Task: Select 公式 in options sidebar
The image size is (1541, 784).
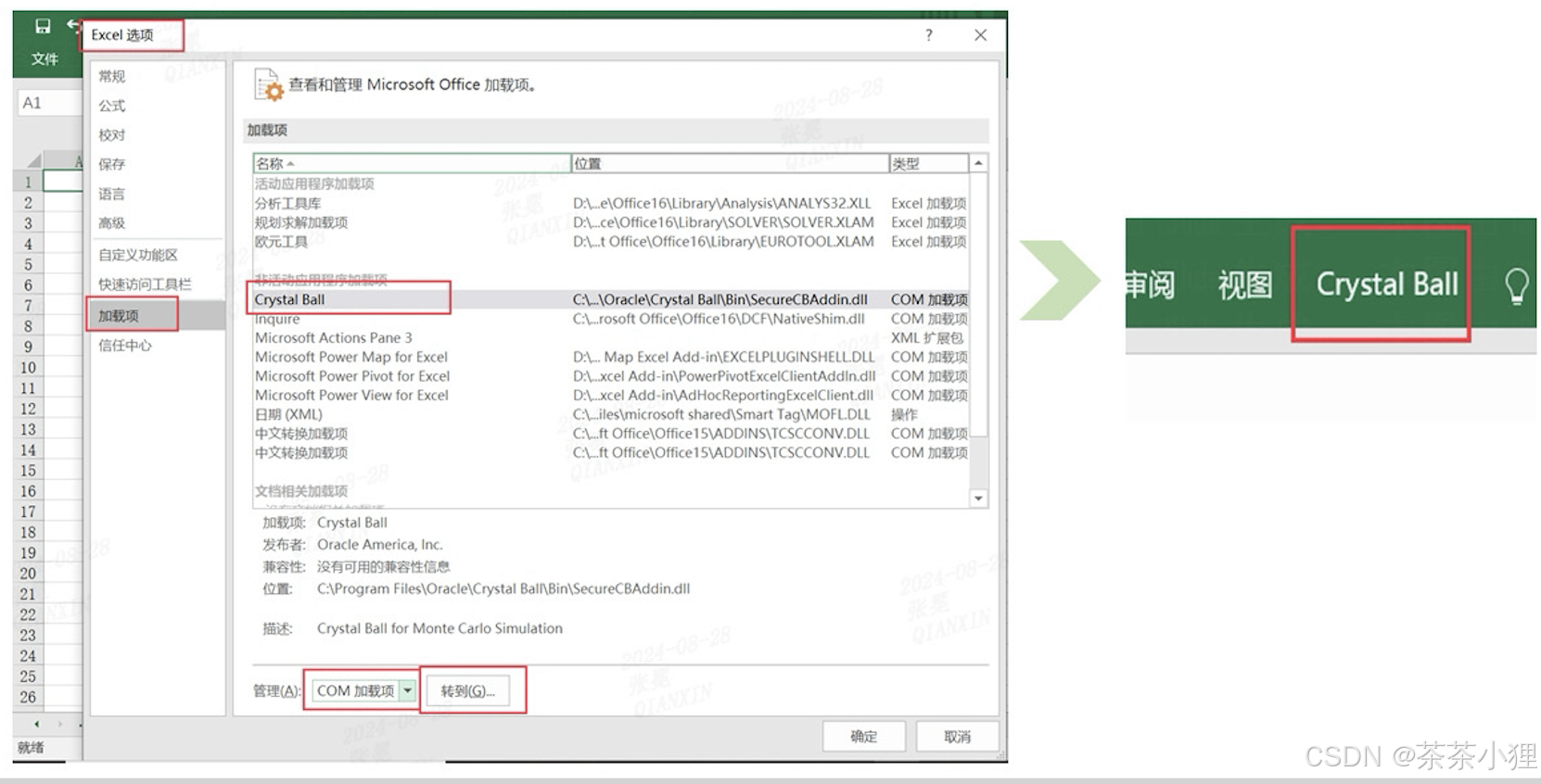Action: click(112, 106)
